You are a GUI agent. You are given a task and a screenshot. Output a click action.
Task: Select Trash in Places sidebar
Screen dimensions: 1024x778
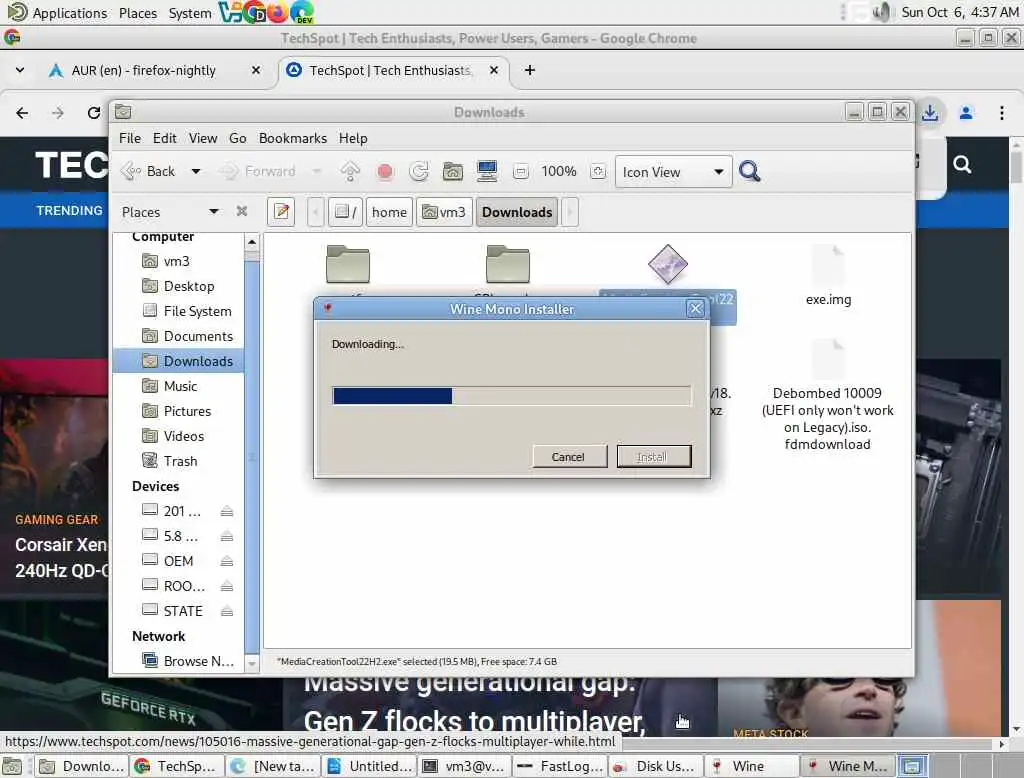pos(170,461)
